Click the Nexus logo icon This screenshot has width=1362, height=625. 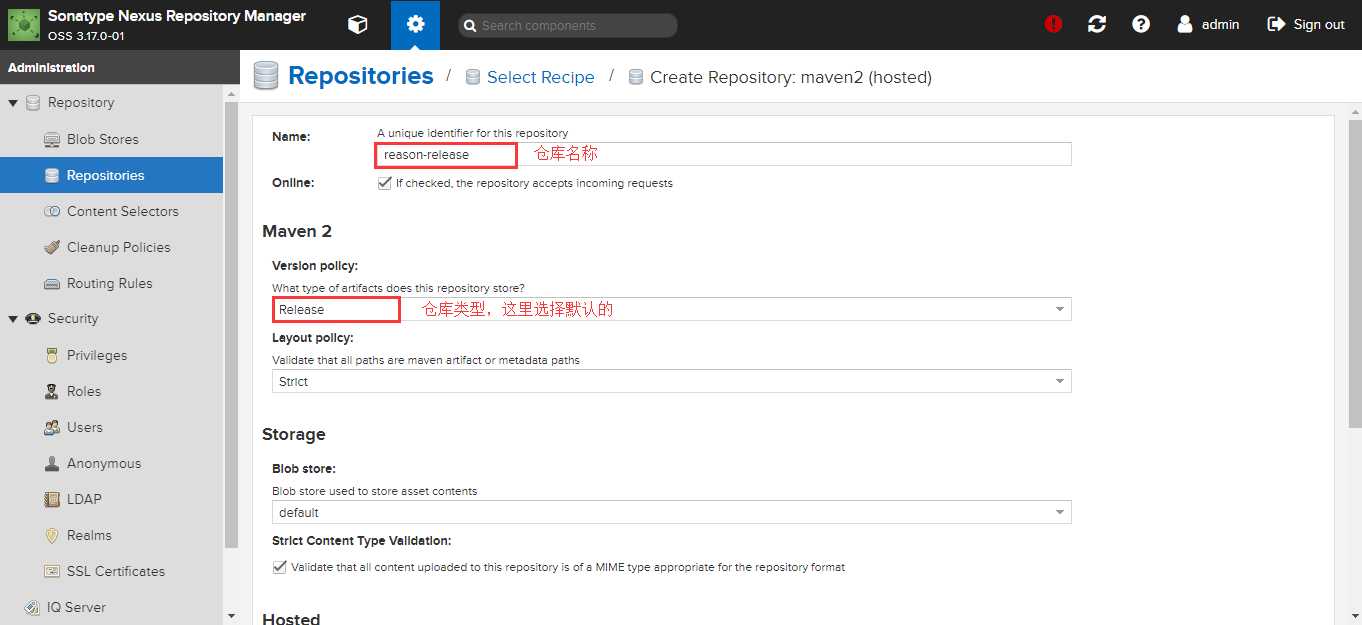coord(24,24)
